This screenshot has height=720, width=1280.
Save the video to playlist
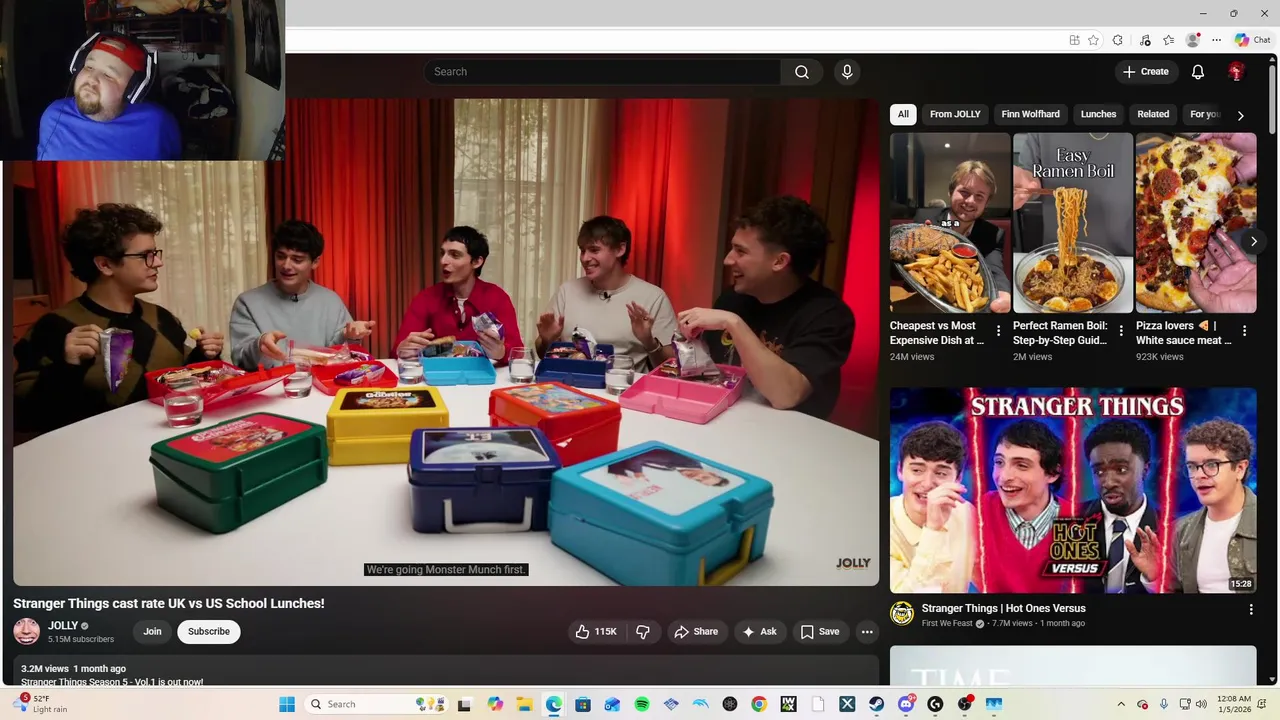820,631
